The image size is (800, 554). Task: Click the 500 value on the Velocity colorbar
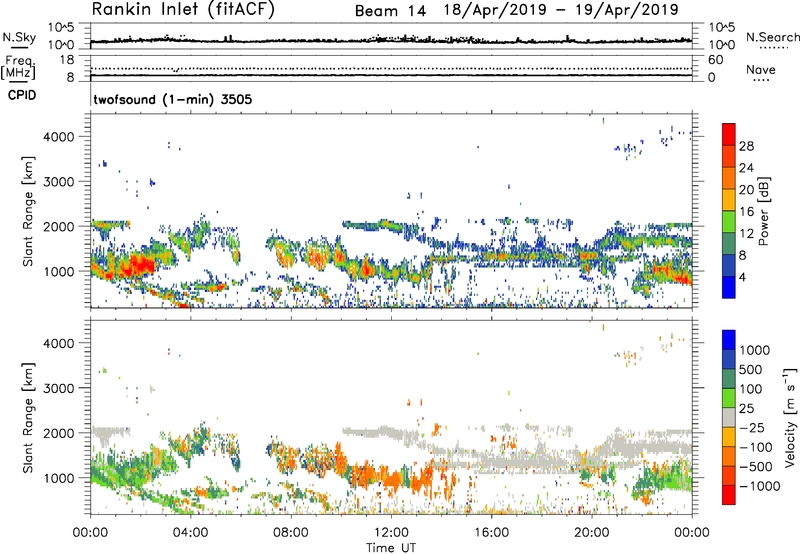[750, 369]
